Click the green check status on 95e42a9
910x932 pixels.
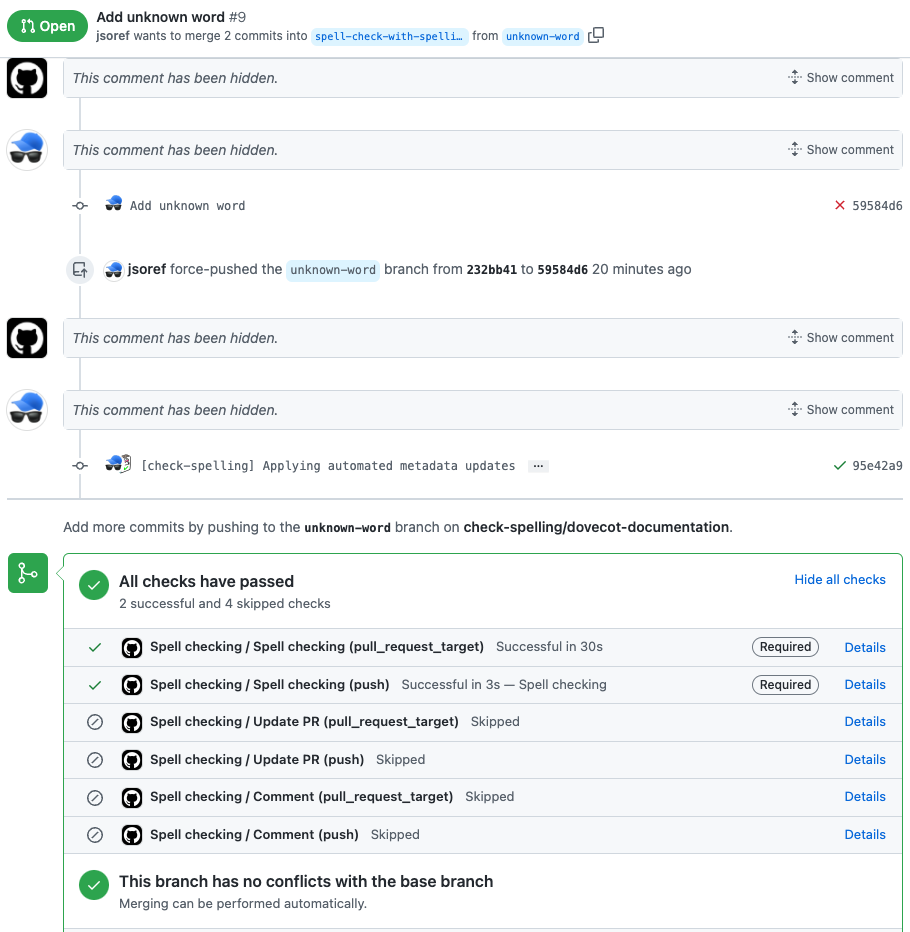click(839, 465)
